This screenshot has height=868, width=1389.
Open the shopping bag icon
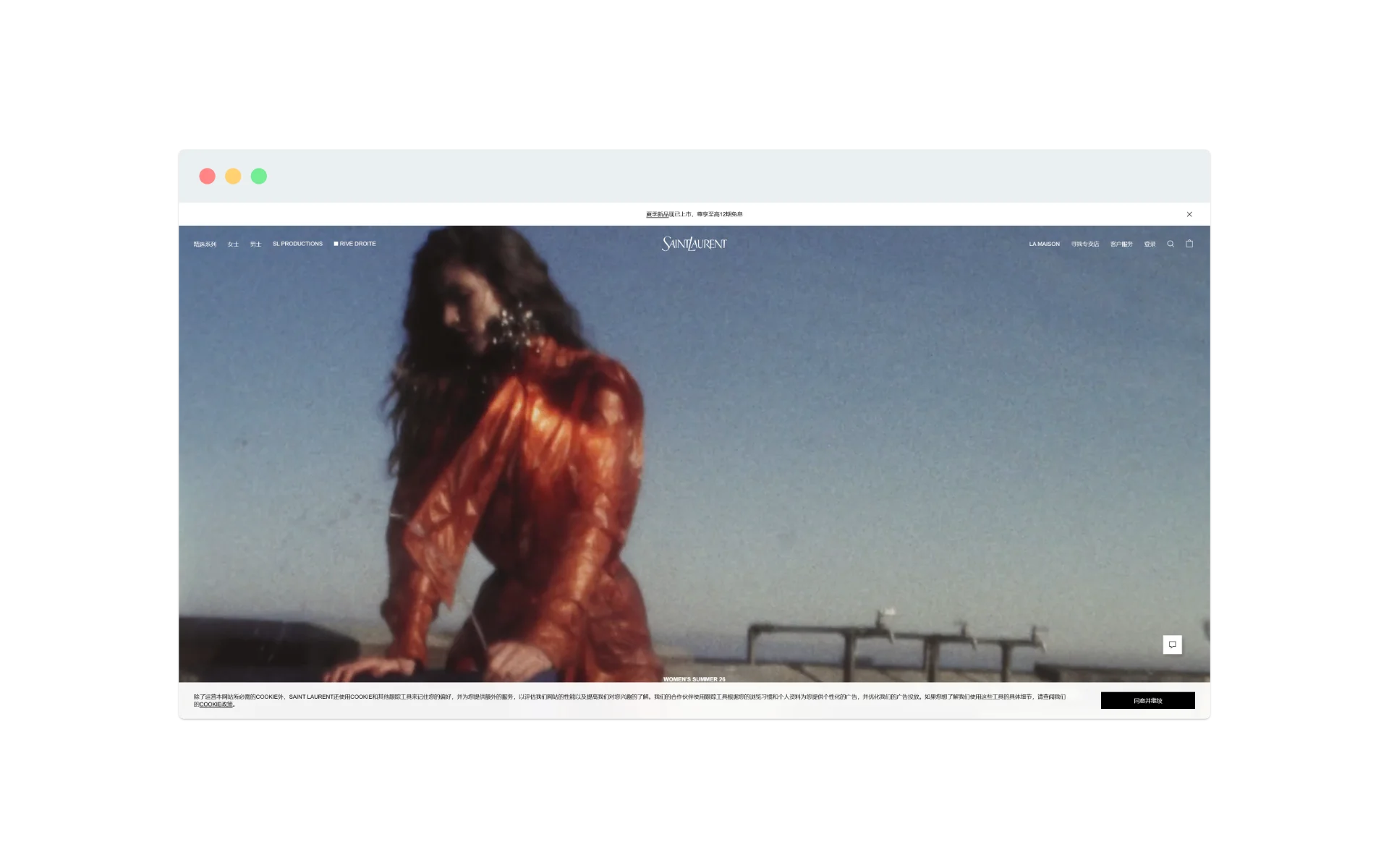click(x=1189, y=244)
